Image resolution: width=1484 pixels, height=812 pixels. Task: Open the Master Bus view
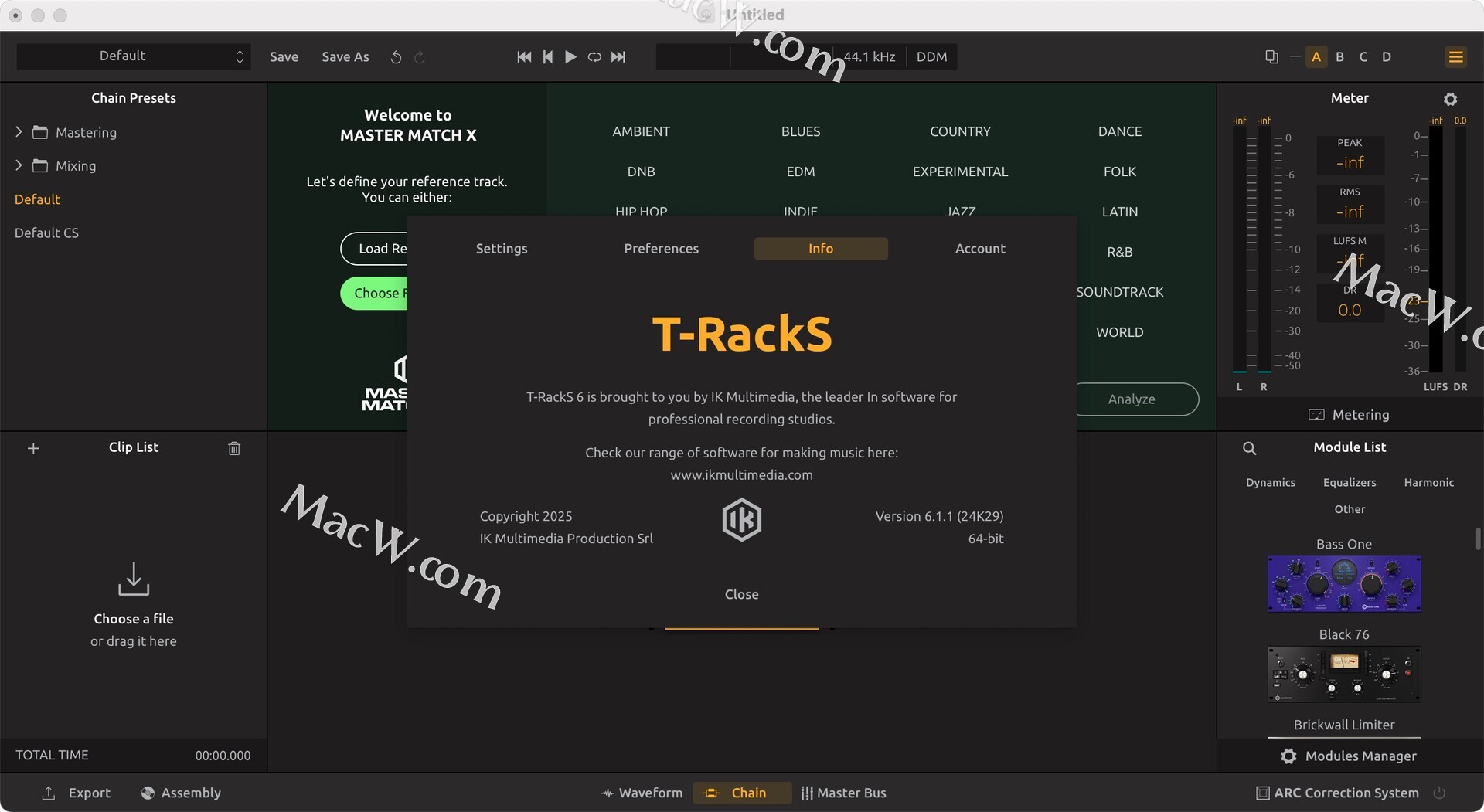pyautogui.click(x=843, y=793)
